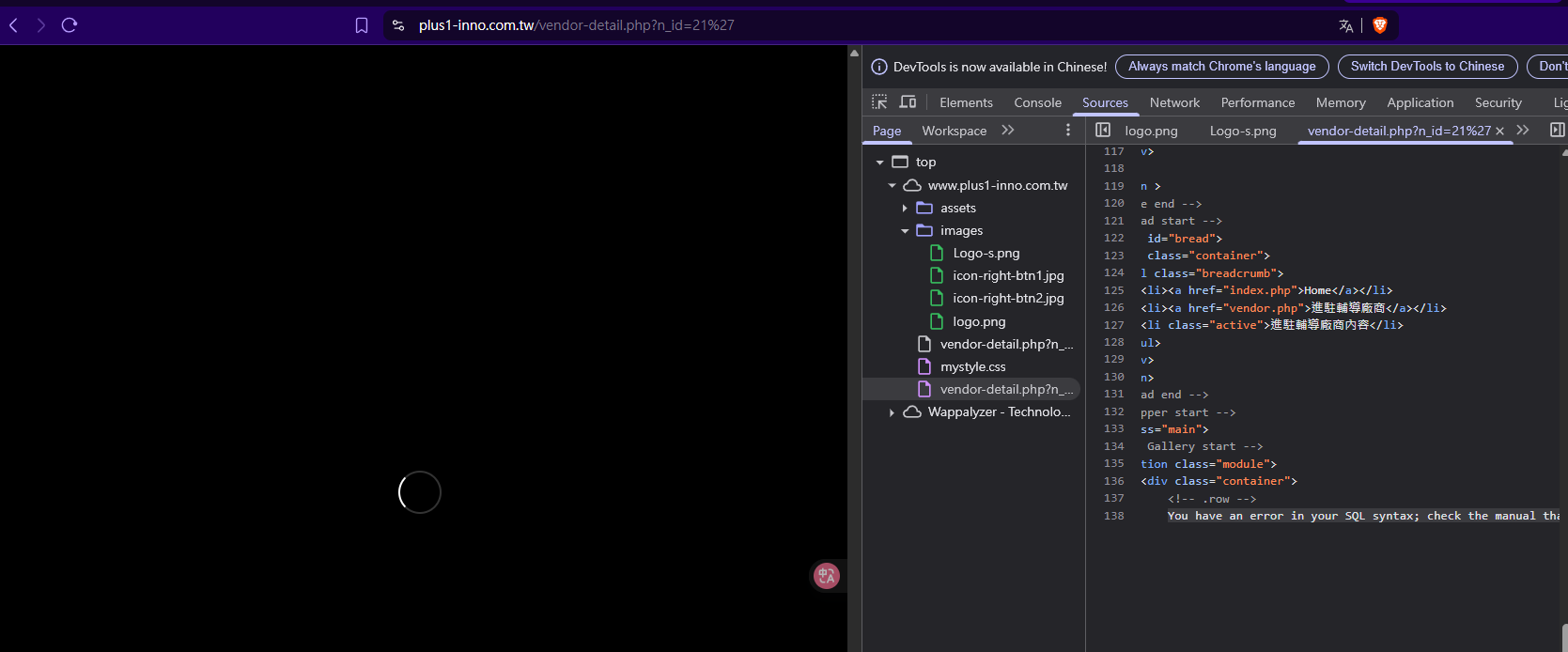Show more navigator tabs chevron
This screenshot has height=652, width=1568.
[1008, 130]
